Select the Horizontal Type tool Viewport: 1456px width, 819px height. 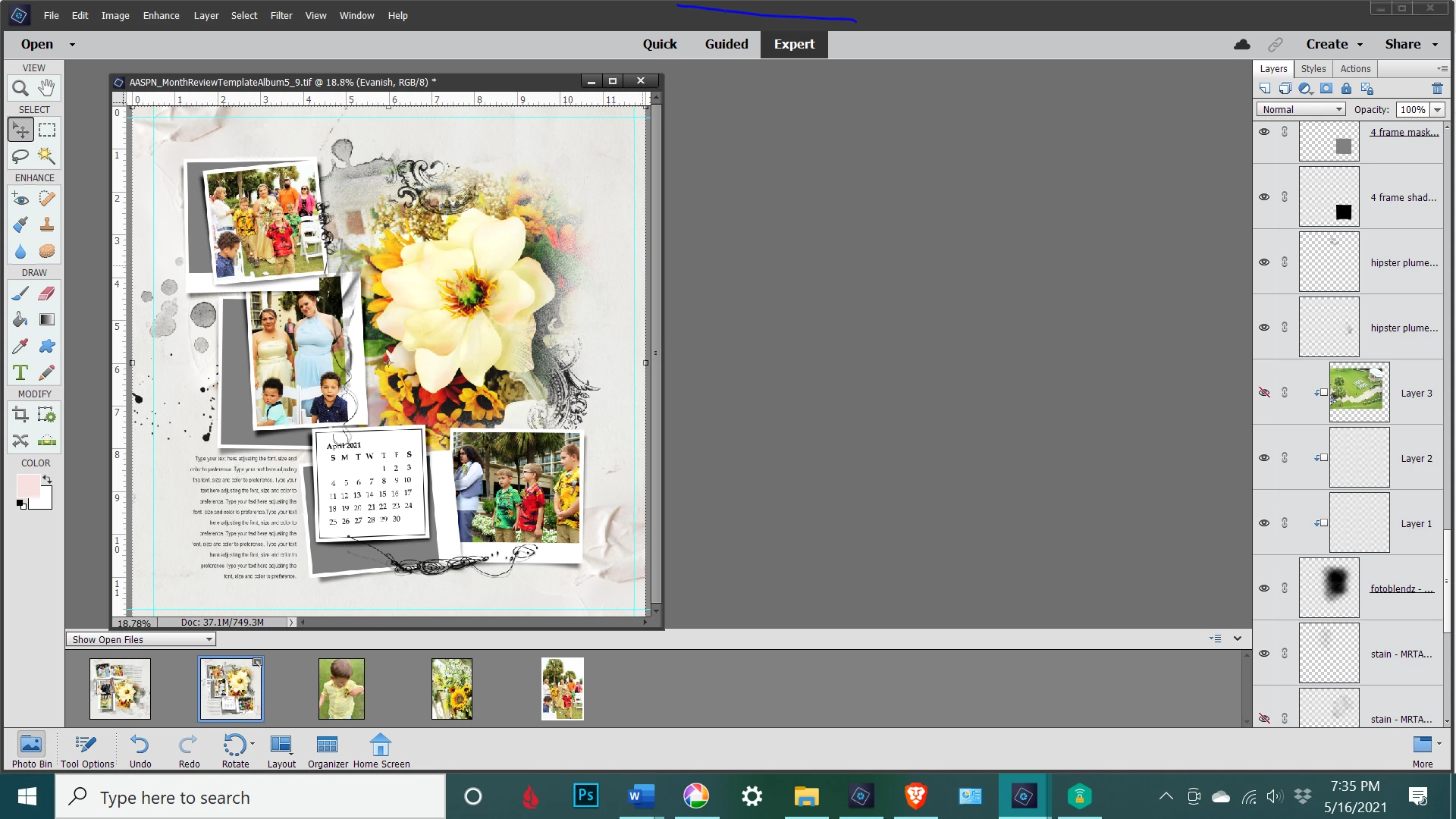tap(20, 372)
